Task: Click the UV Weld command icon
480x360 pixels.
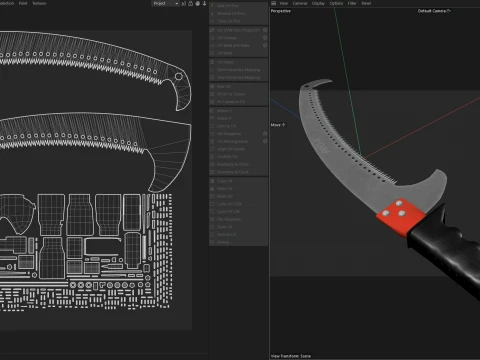Action: pos(212,53)
